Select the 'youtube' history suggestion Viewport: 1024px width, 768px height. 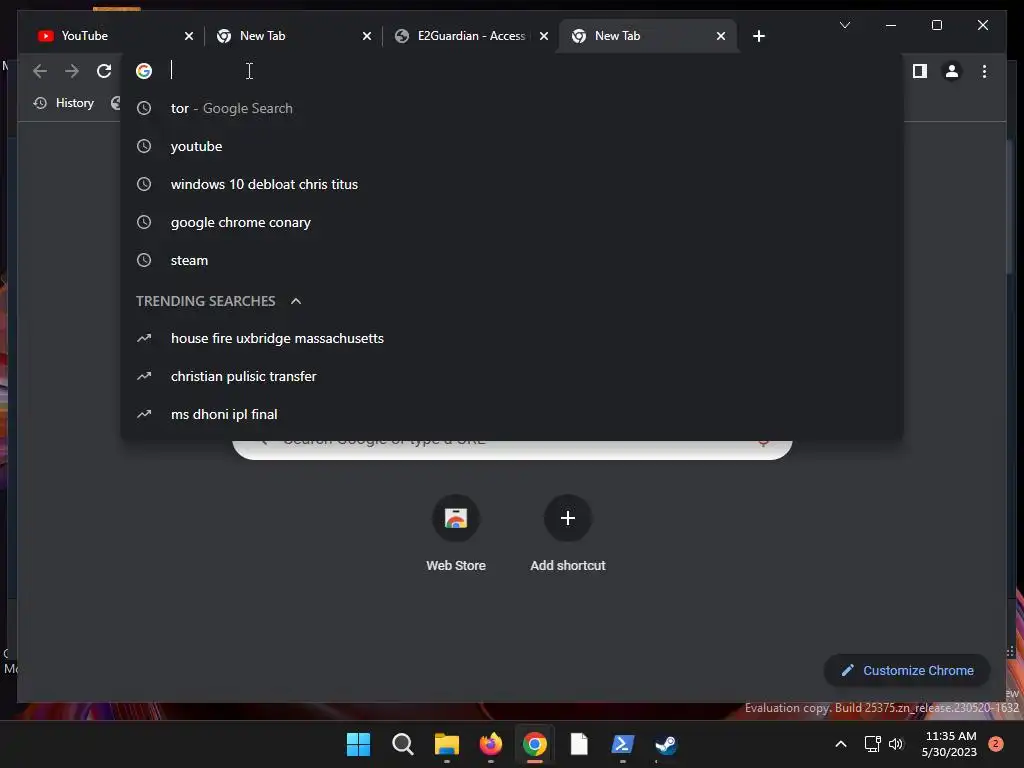click(x=511, y=146)
